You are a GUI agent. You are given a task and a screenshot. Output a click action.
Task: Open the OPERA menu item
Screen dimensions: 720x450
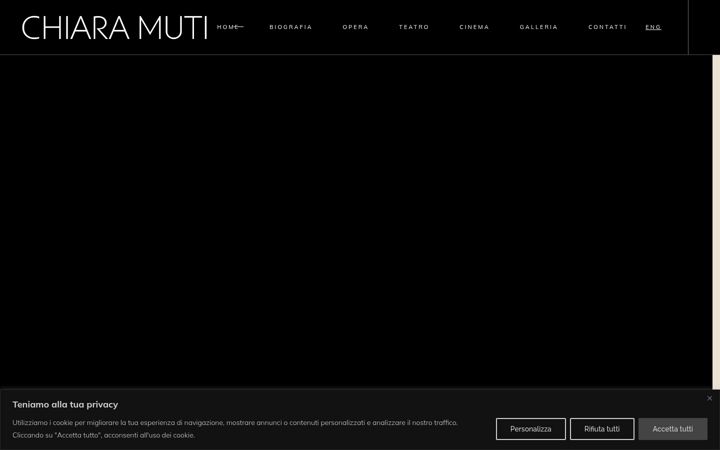355,27
